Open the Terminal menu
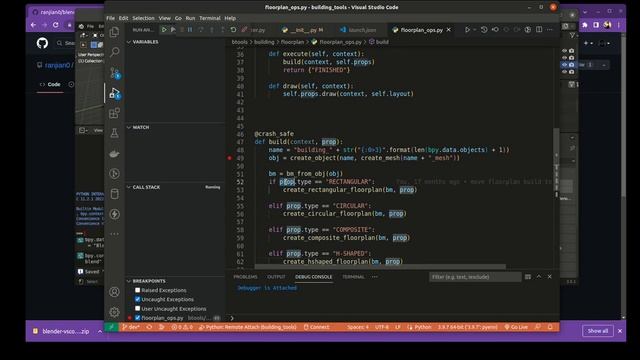Viewport: 640px width, 360px height. tap(210, 18)
